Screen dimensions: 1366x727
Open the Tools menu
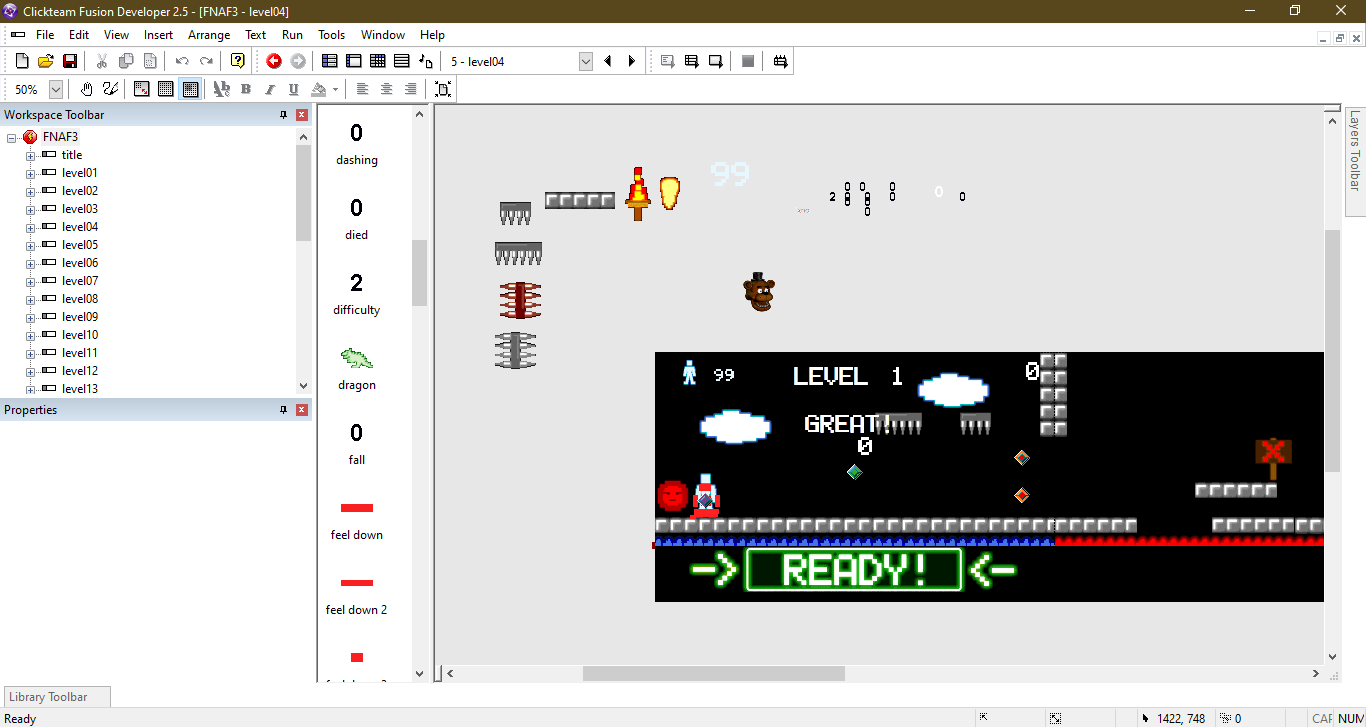[331, 35]
